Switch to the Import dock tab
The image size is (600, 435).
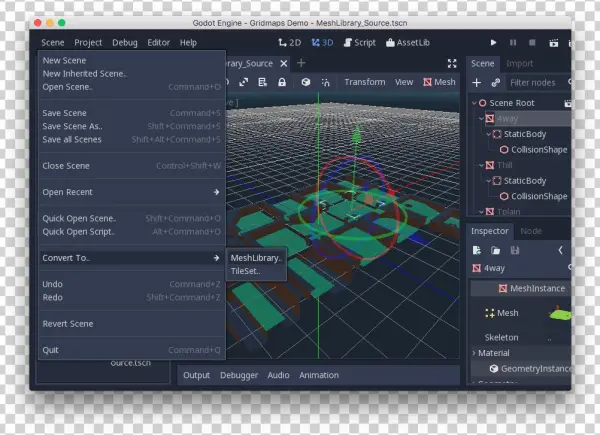[520, 64]
